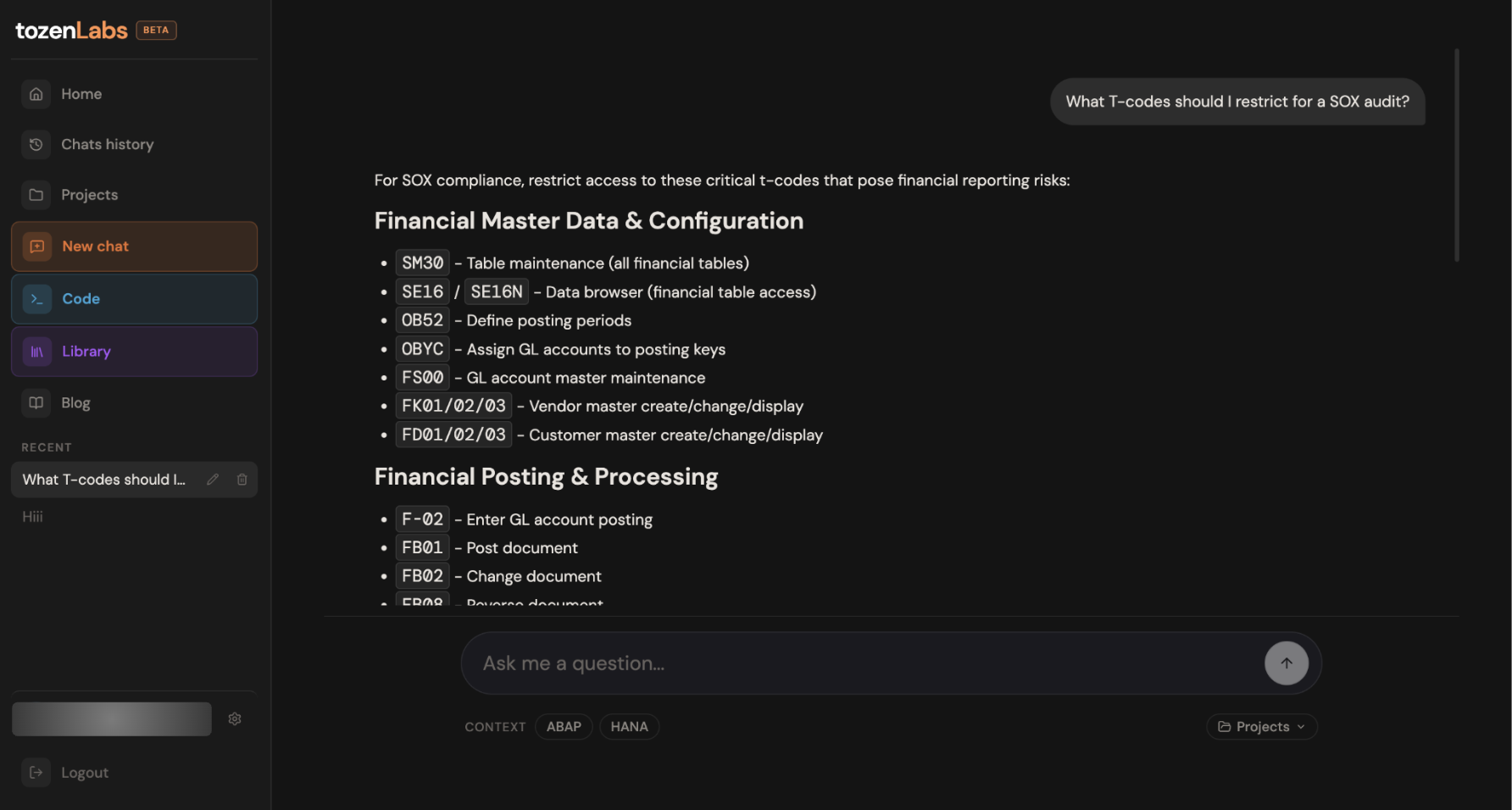The image size is (1512, 810).
Task: Click the CONTEXT label
Action: point(495,727)
